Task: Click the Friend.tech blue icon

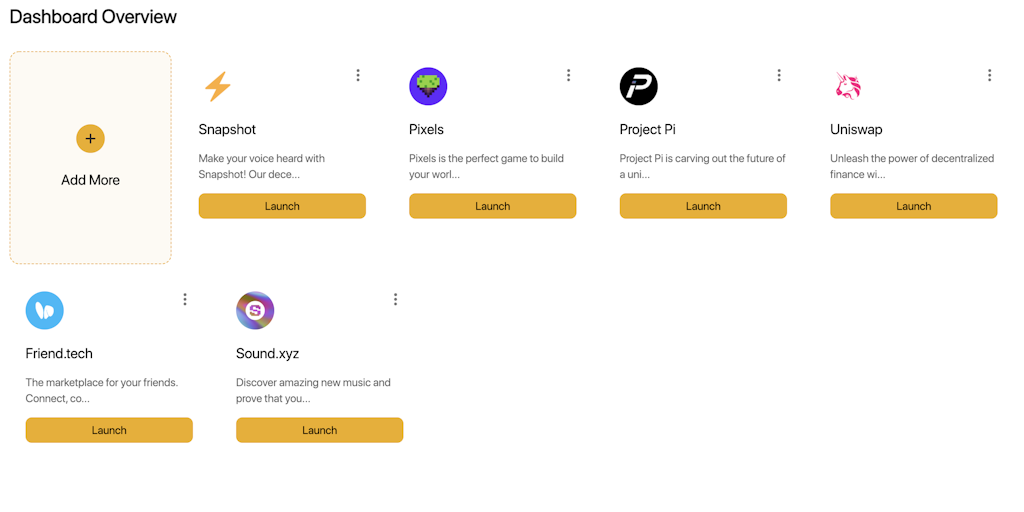Action: [45, 311]
